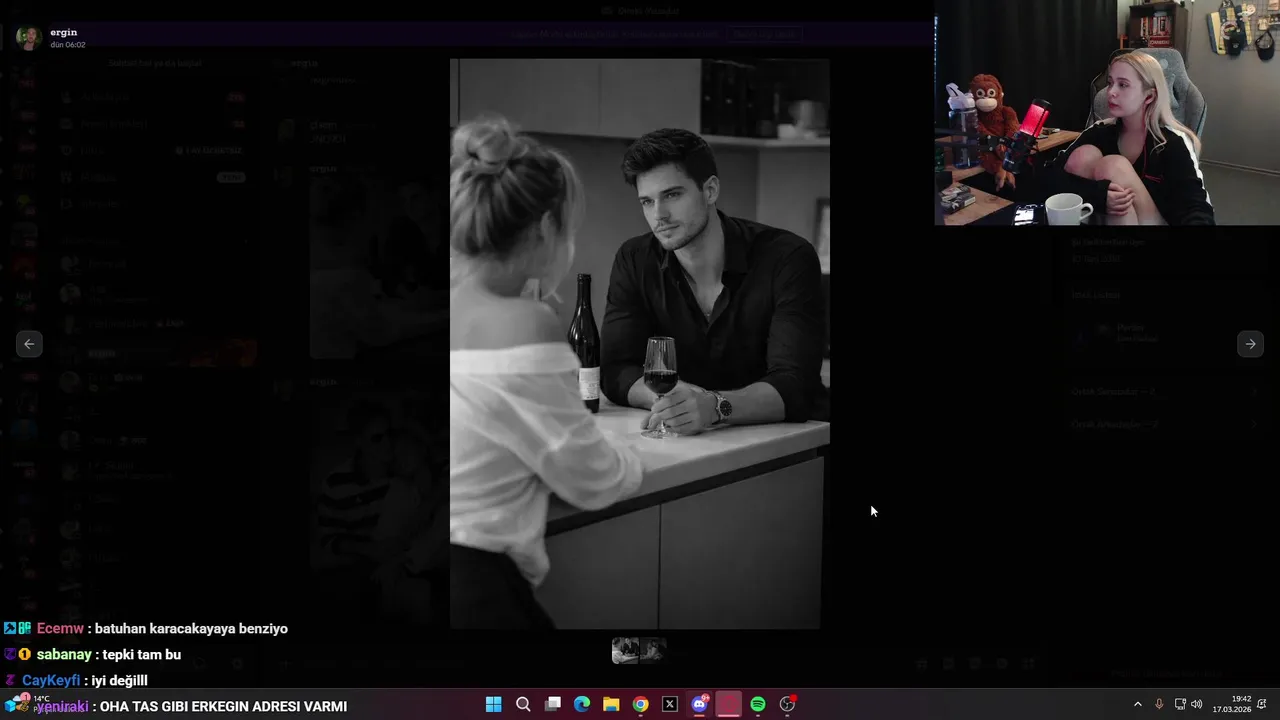The height and width of the screenshot is (720, 1280).
Task: Open Spotify from taskbar
Action: [758, 704]
